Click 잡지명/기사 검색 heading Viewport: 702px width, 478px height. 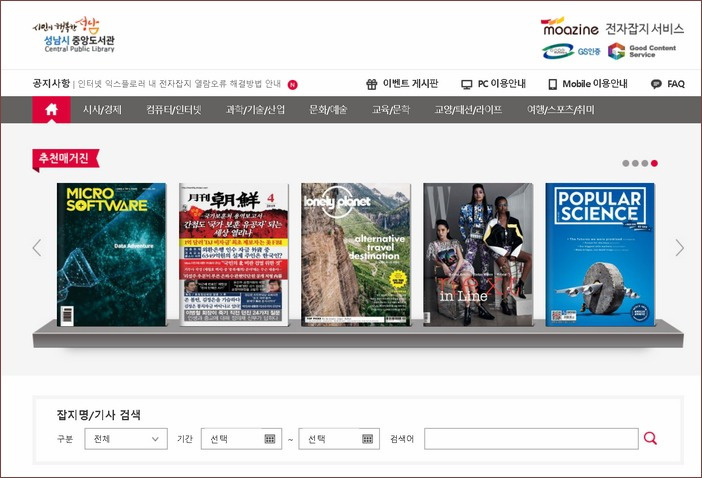coord(98,414)
